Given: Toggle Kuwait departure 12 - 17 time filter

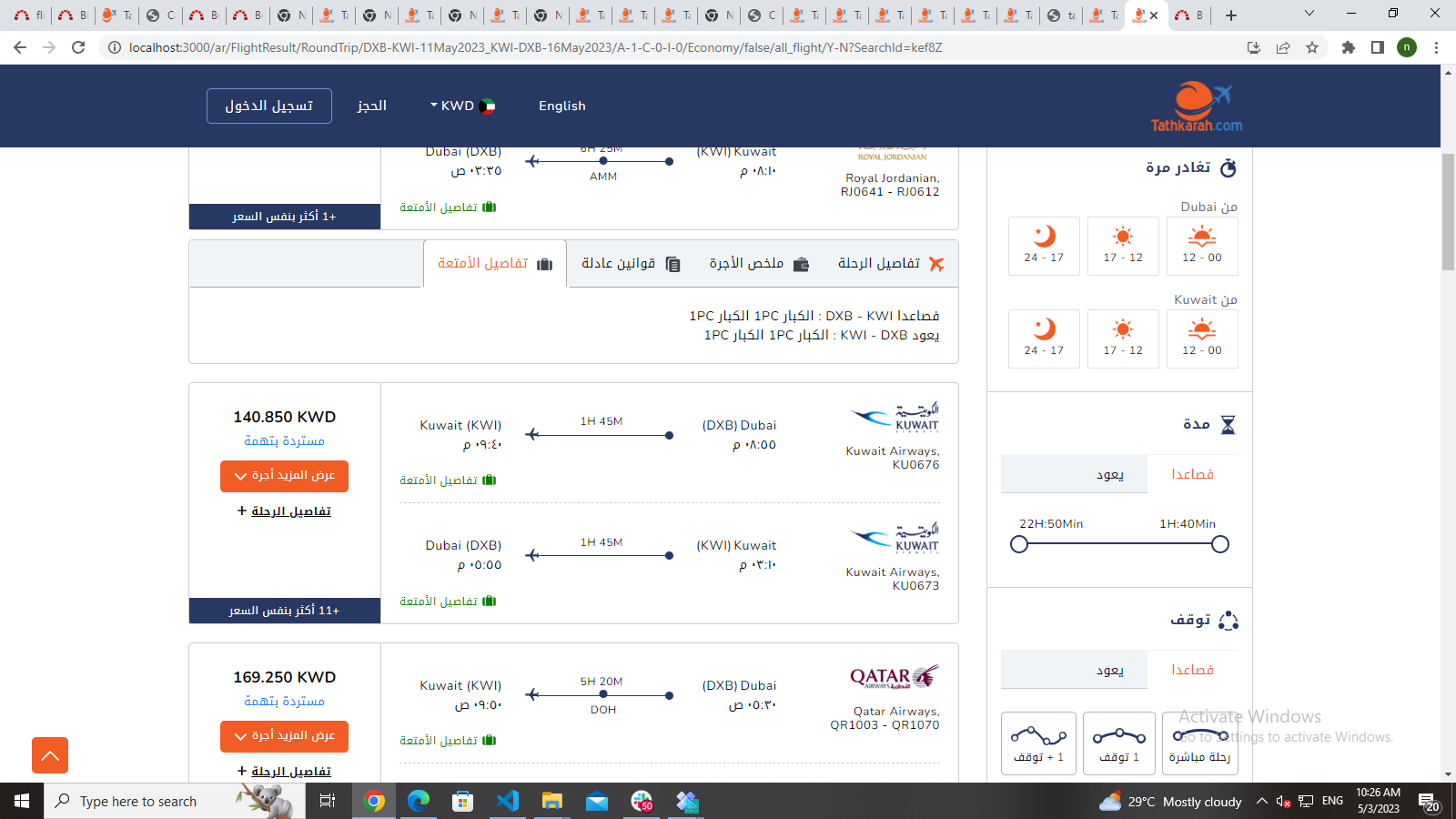Looking at the screenshot, I should coord(1123,339).
